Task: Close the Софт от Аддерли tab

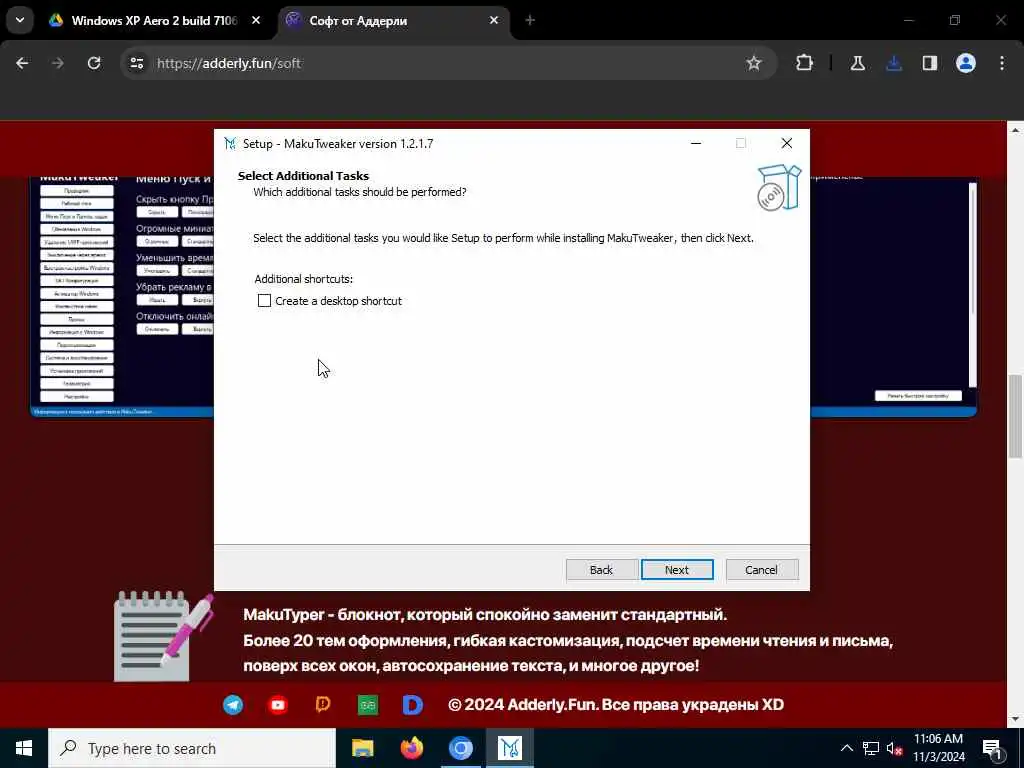Action: [494, 20]
